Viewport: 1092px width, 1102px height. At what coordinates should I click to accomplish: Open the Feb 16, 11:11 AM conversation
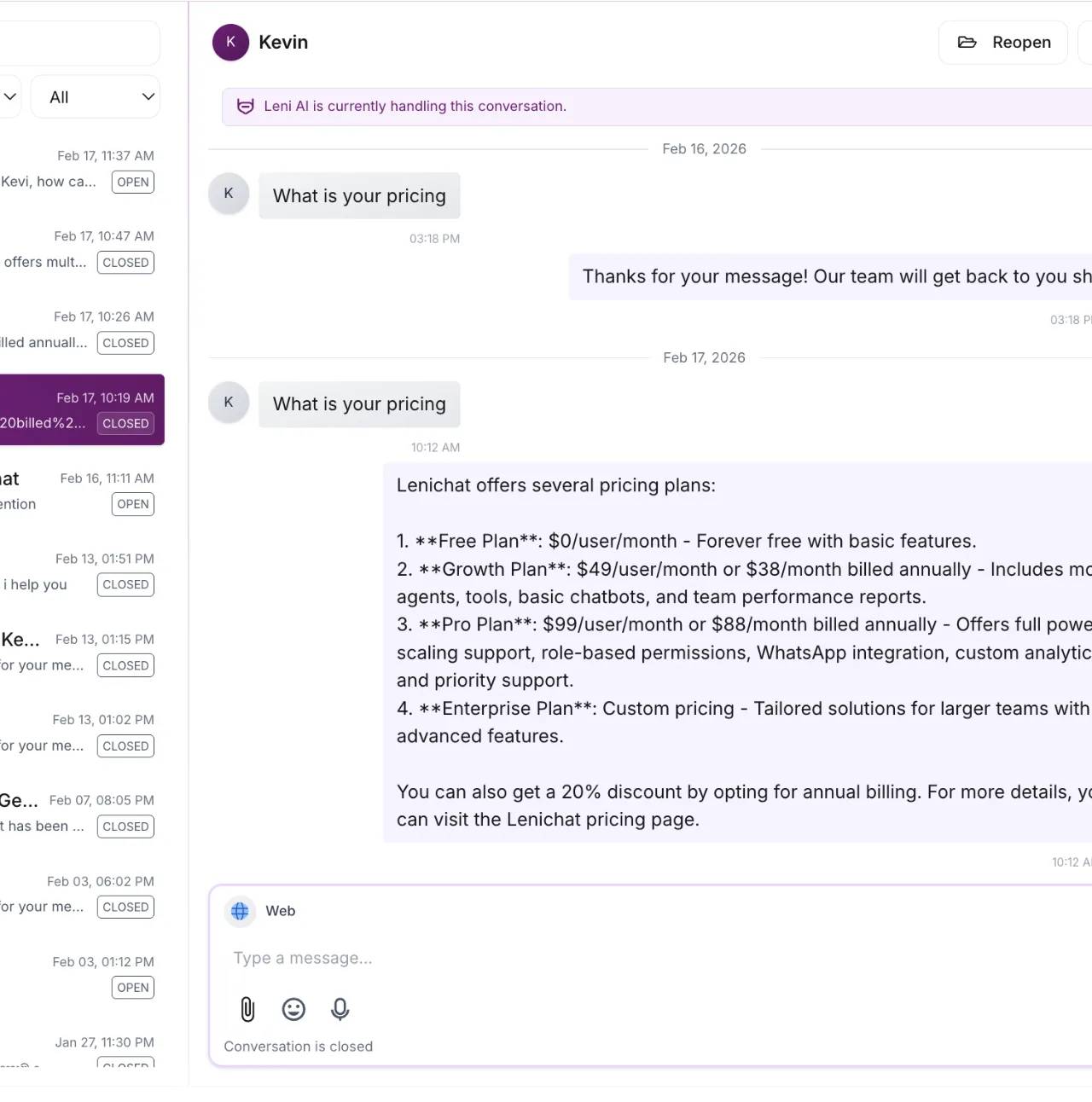80,491
